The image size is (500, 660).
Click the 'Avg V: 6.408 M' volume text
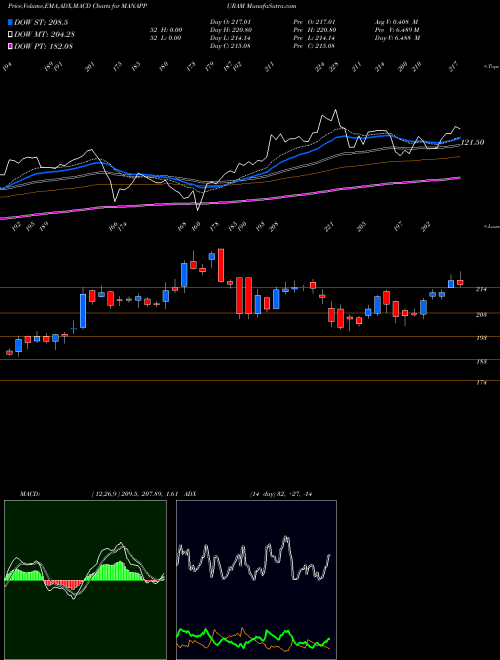click(397, 22)
